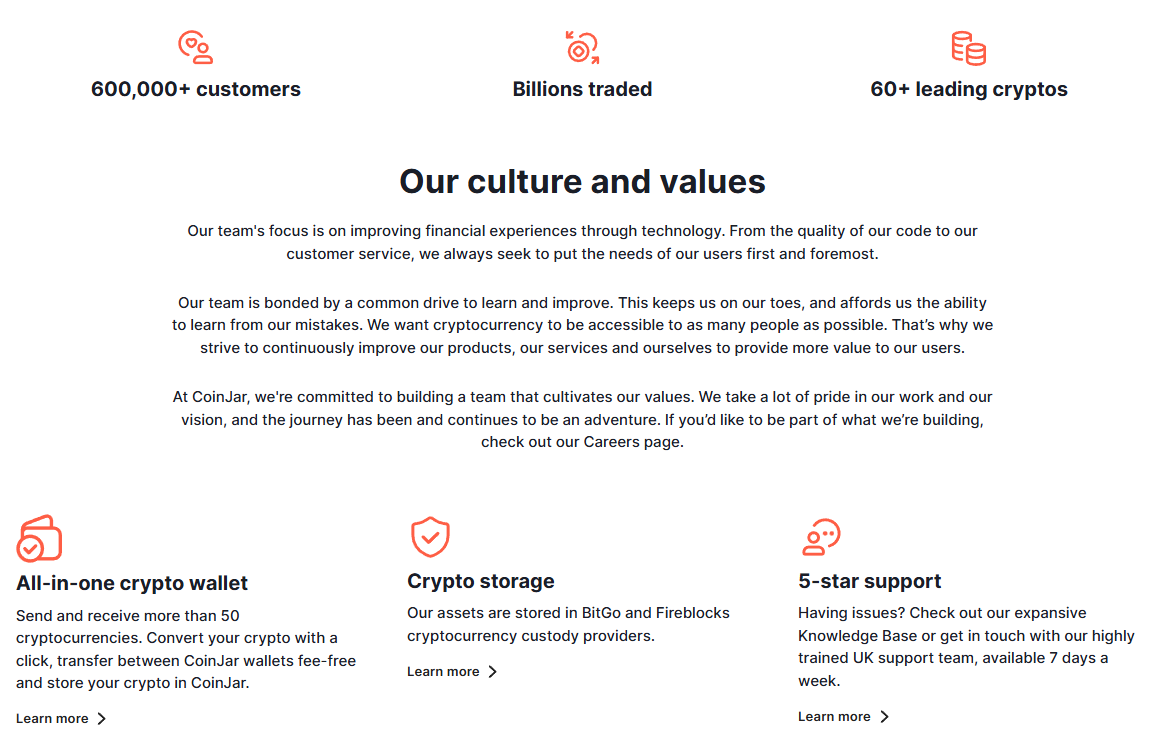Image resolution: width=1172 pixels, height=750 pixels.
Task: Click chevron arrow beside support Learn more
Action: pos(884,716)
